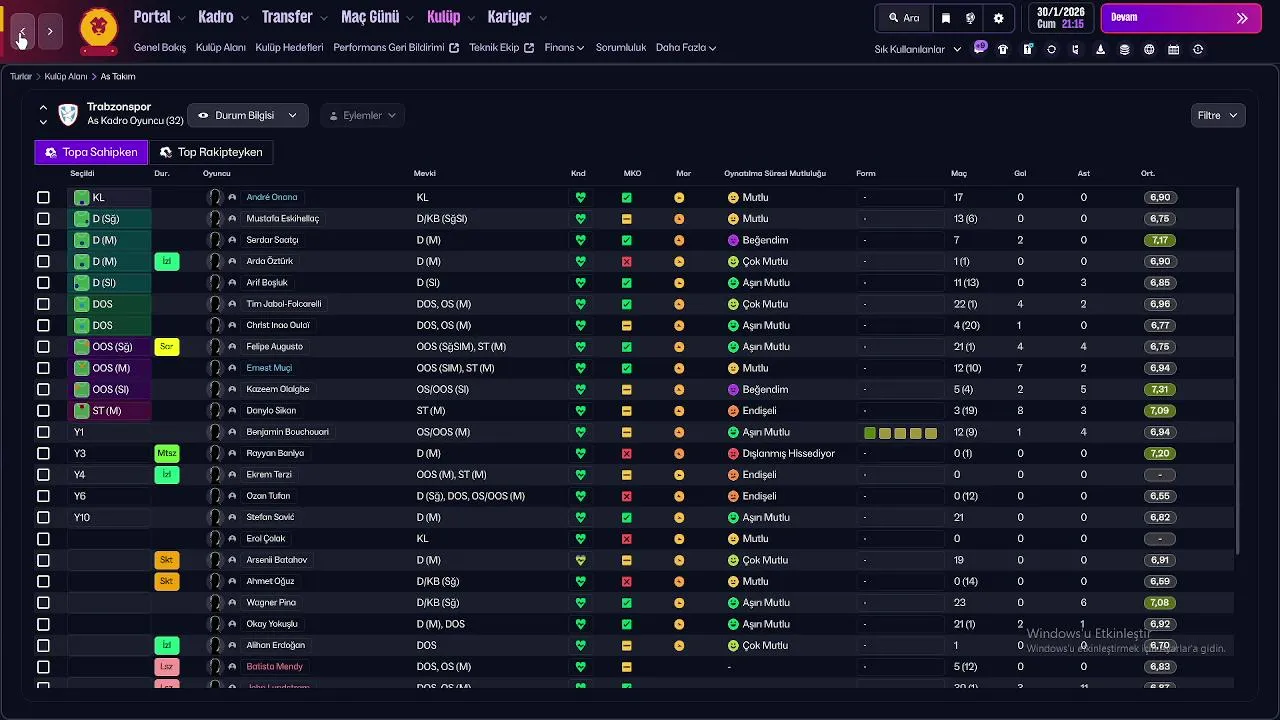Select the Topa Sahipken tab

91,152
